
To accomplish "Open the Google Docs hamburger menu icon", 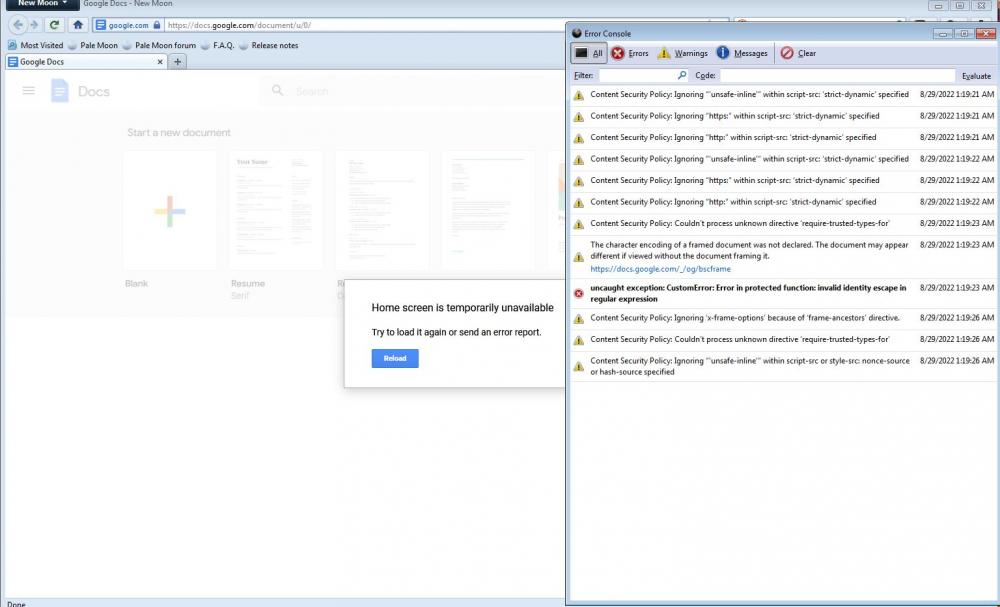I will pos(27,89).
